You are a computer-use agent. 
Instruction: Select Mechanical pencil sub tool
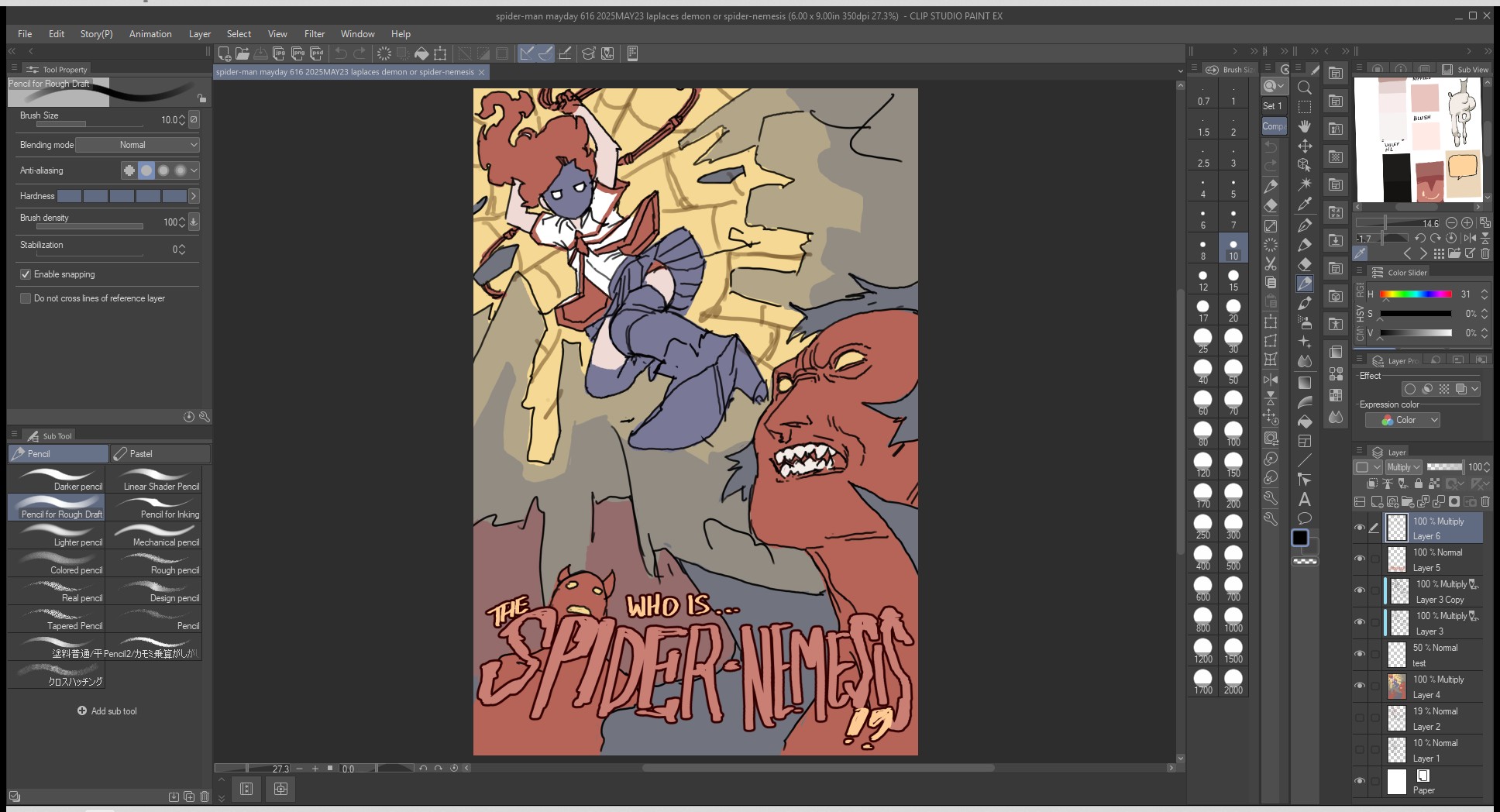coord(154,535)
